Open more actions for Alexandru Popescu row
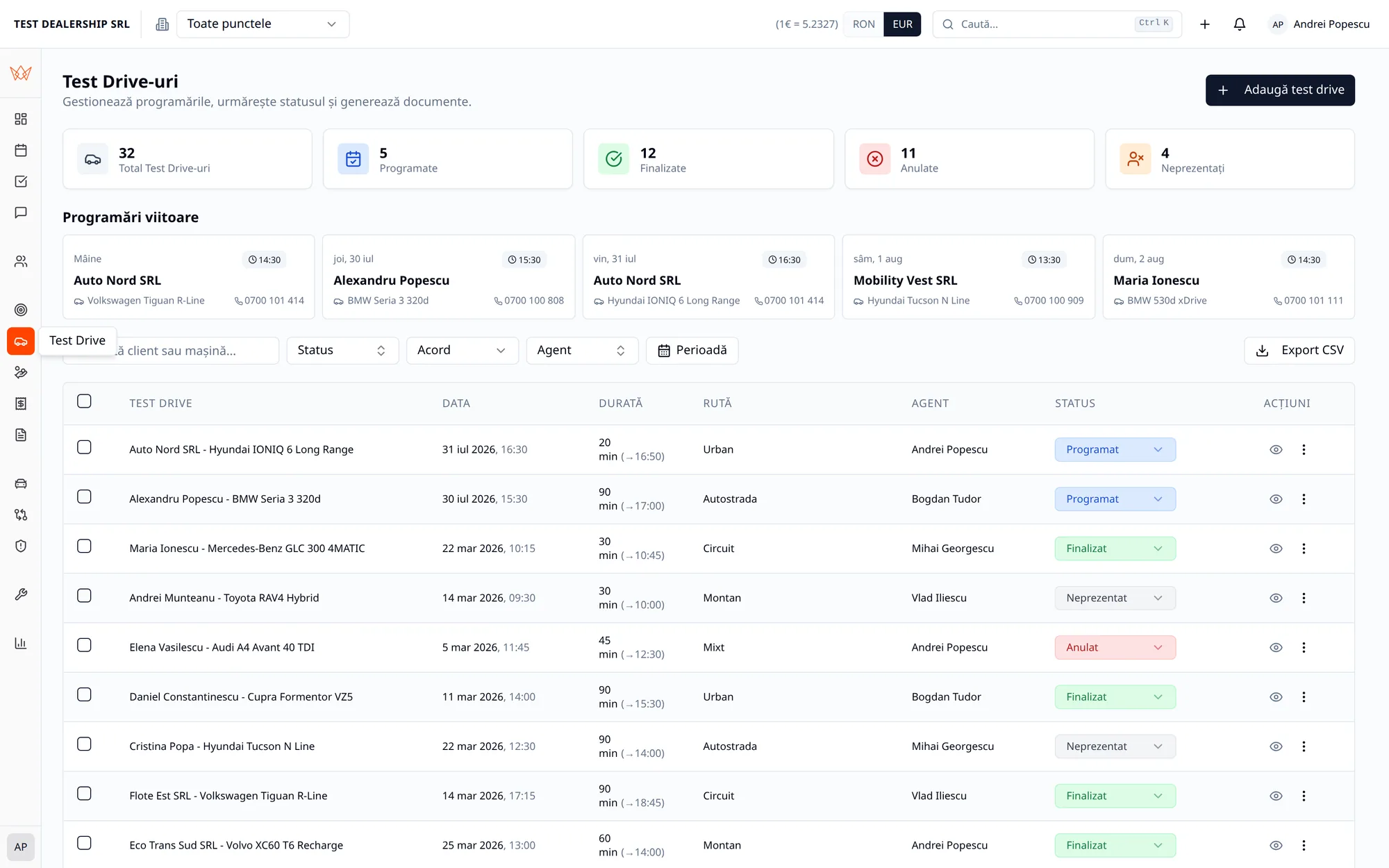 coord(1304,499)
